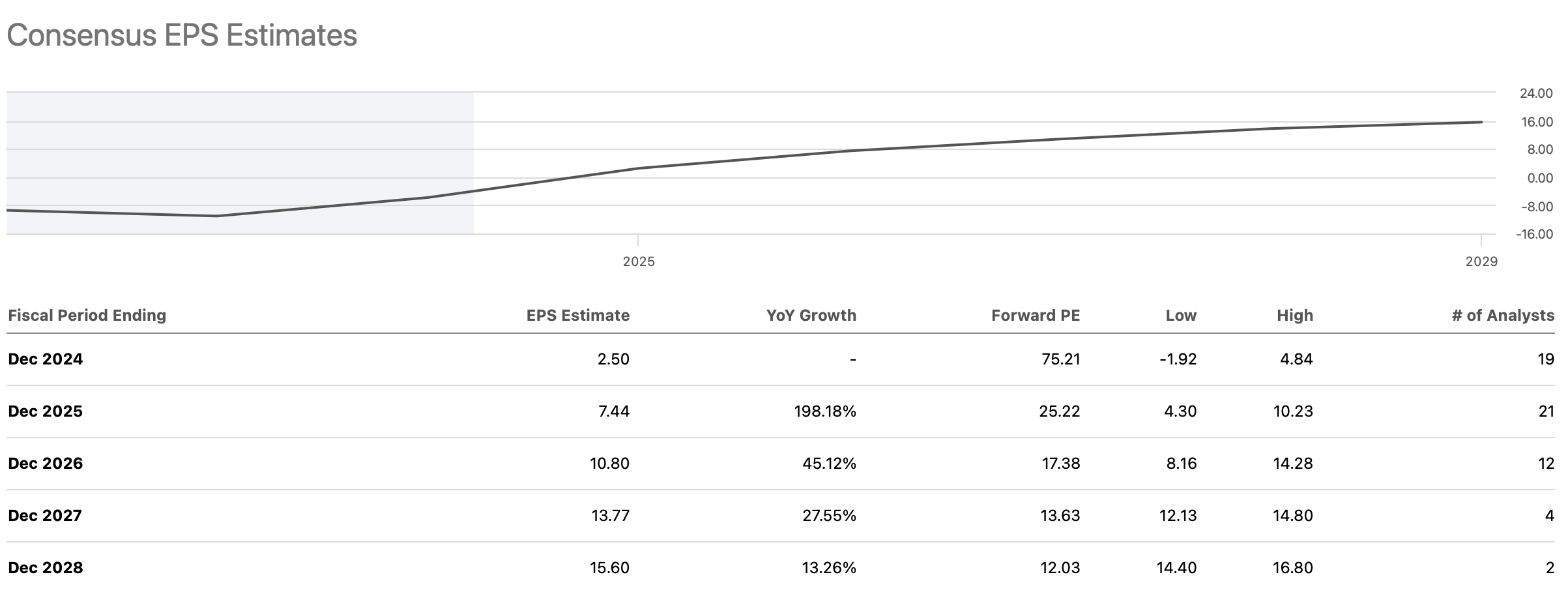Select the Dec 2024 row label
The width and height of the screenshot is (1568, 609).
[x=46, y=359]
